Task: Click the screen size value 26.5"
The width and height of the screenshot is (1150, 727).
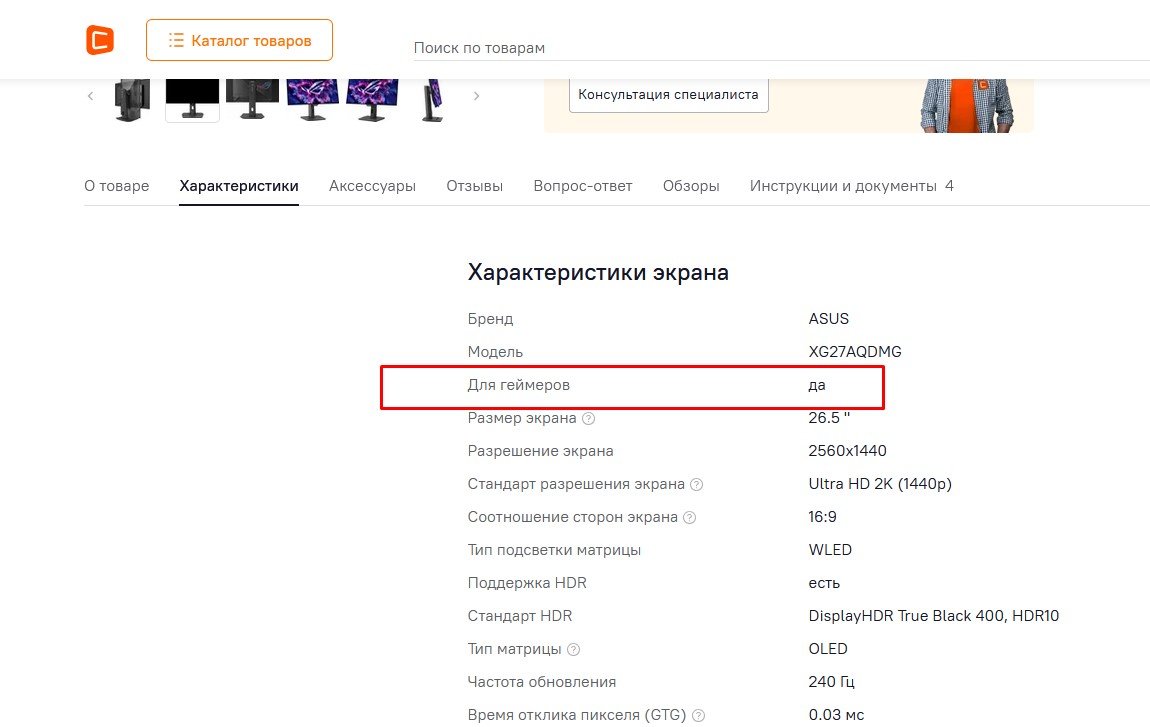Action: click(829, 418)
